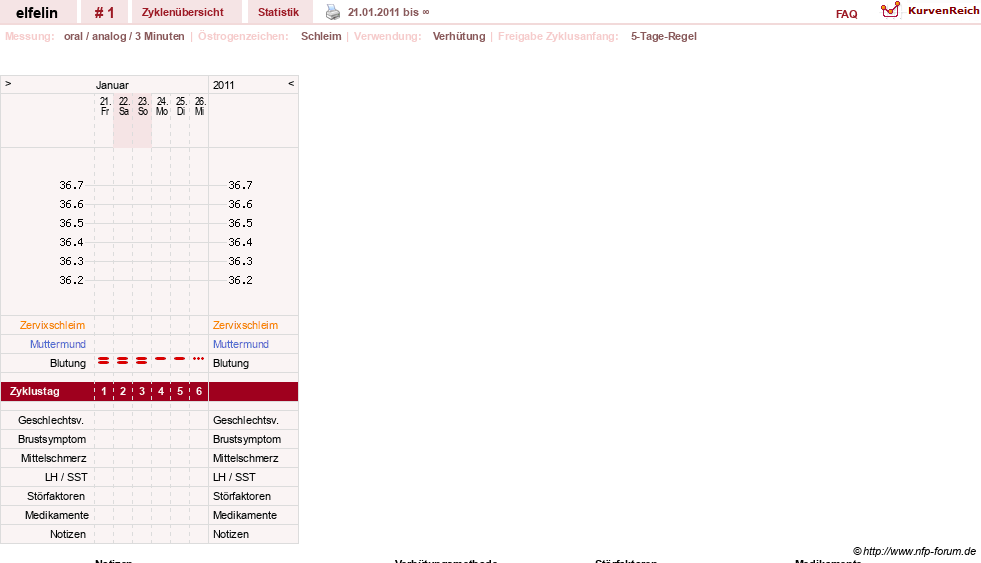The height and width of the screenshot is (563, 981).
Task: Switch to the Statistik tab
Action: coord(278,13)
